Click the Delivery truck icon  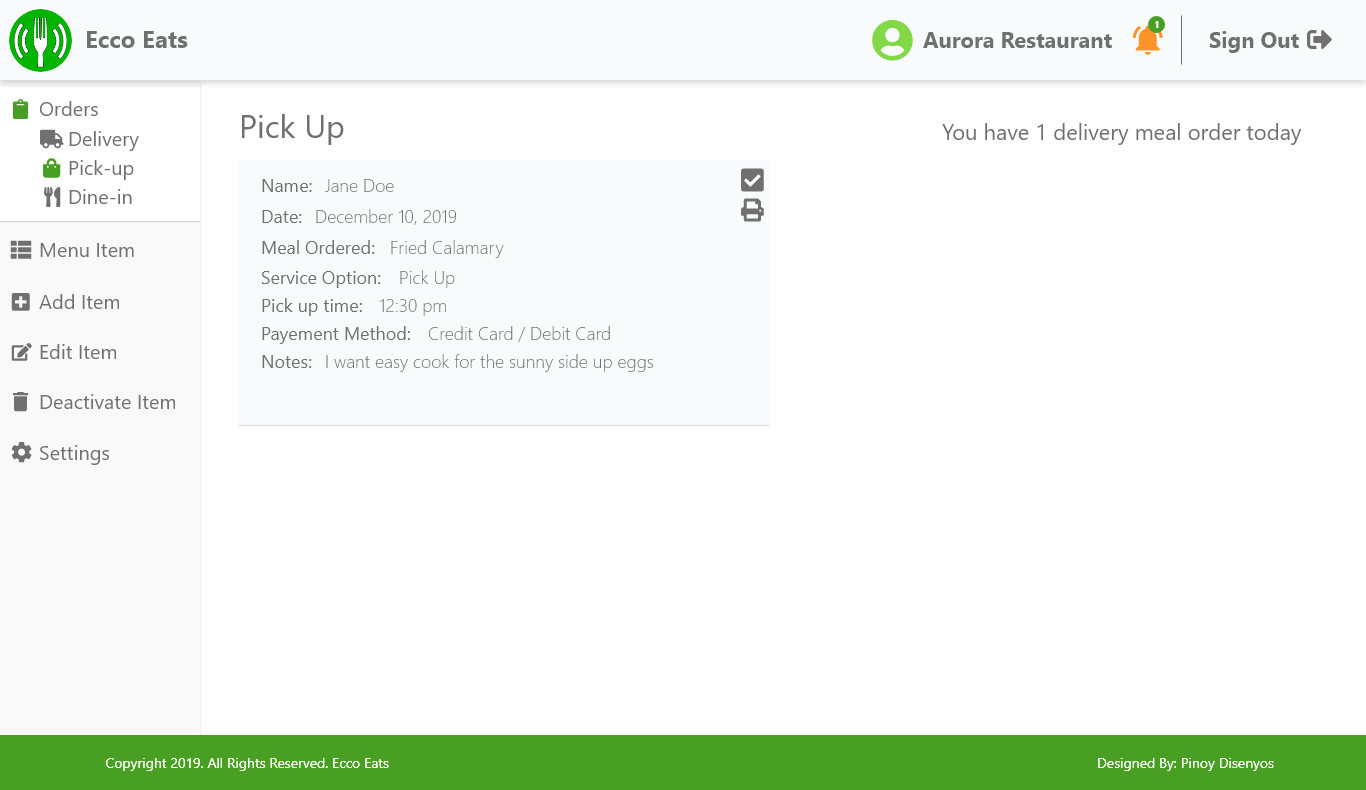(51, 139)
